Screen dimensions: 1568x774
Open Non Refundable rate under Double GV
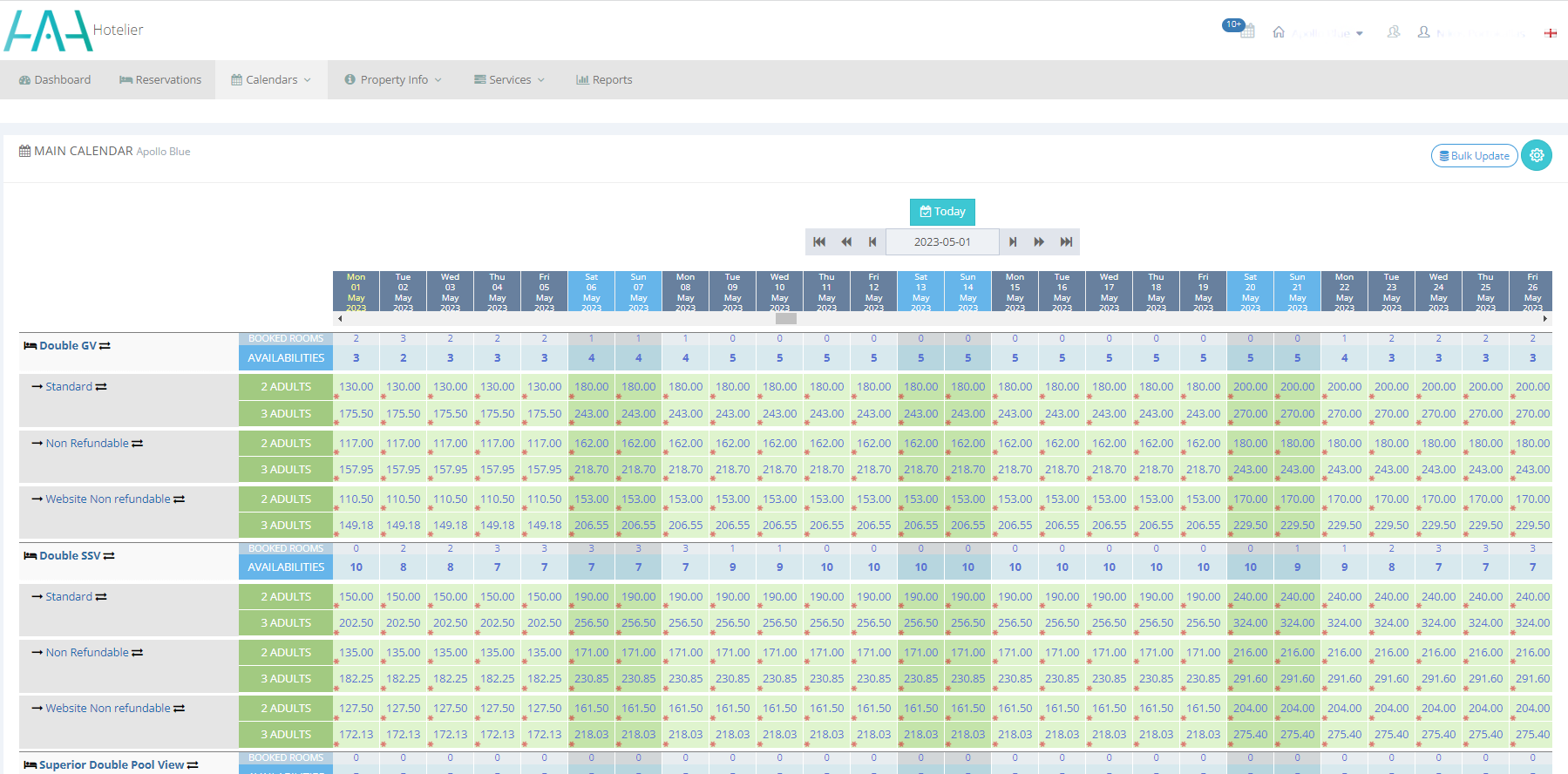point(87,444)
